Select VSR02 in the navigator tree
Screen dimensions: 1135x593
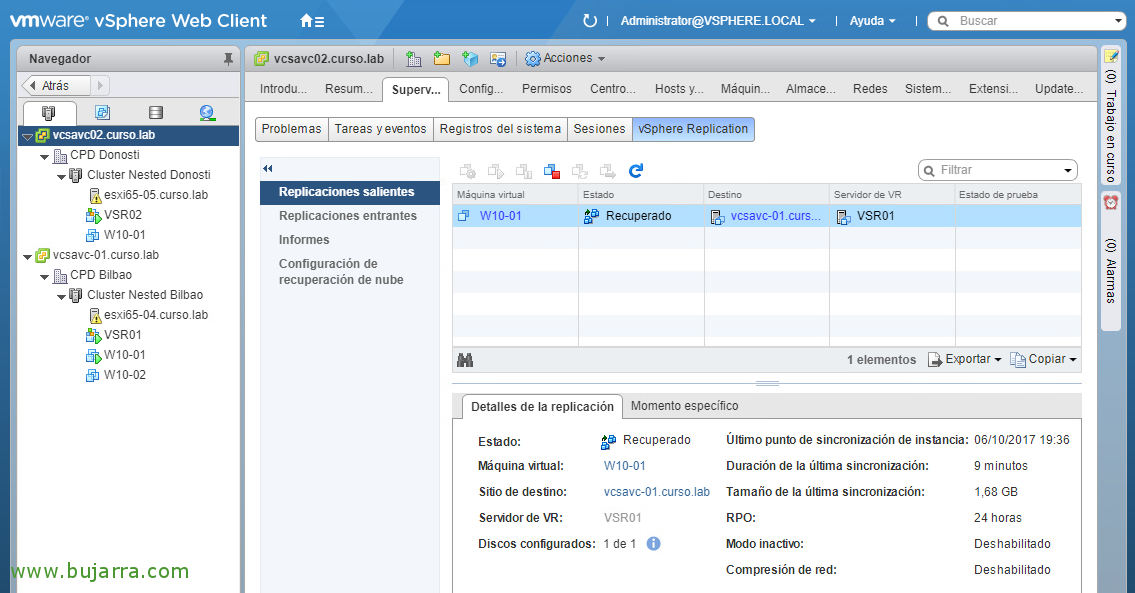[122, 215]
